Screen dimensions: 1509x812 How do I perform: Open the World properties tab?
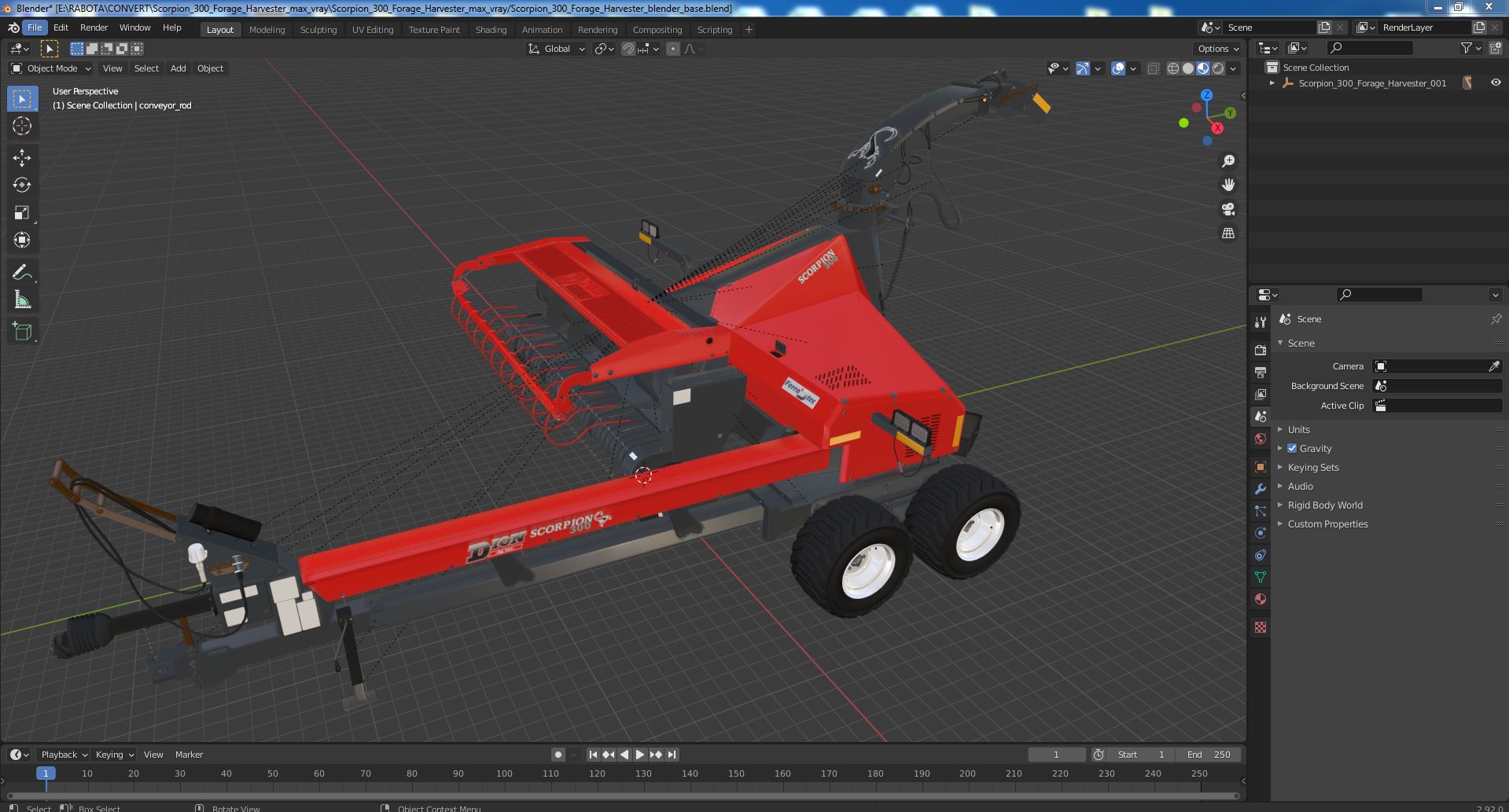coord(1261,439)
